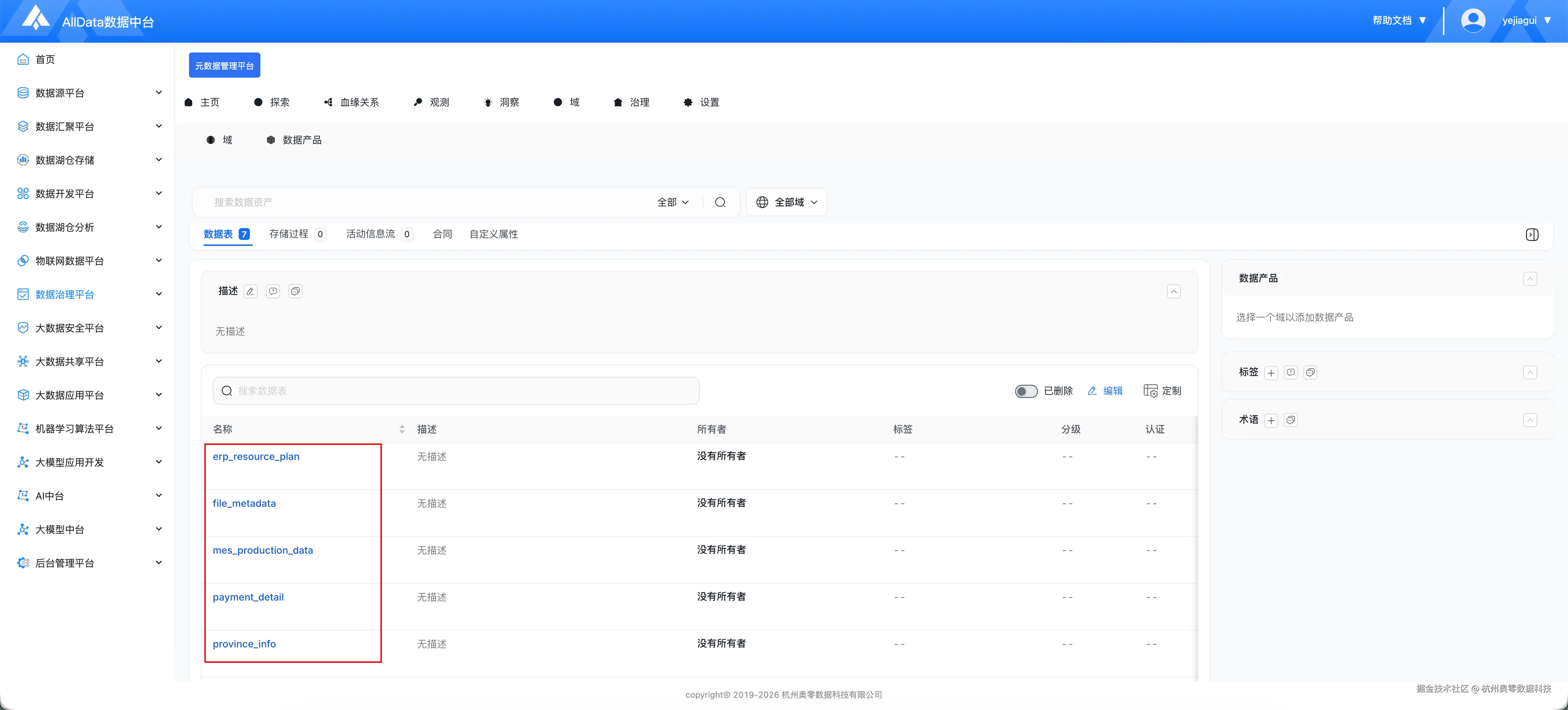Image resolution: width=1568 pixels, height=710 pixels.
Task: Open the 全部域 domain dropdown
Action: (x=786, y=202)
